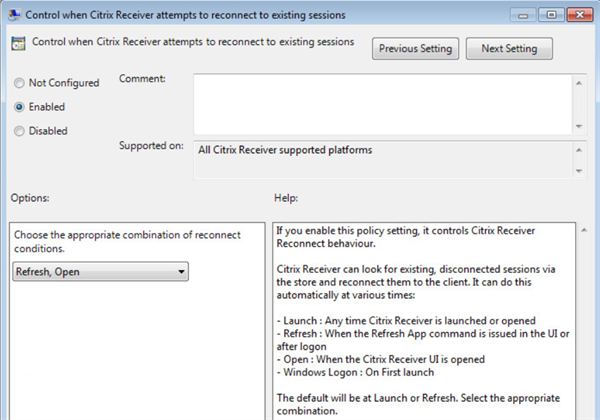Screen dimensions: 600x420
Task: Click 'All Citrix Receiver supported platforms' text
Action: [x=285, y=150]
